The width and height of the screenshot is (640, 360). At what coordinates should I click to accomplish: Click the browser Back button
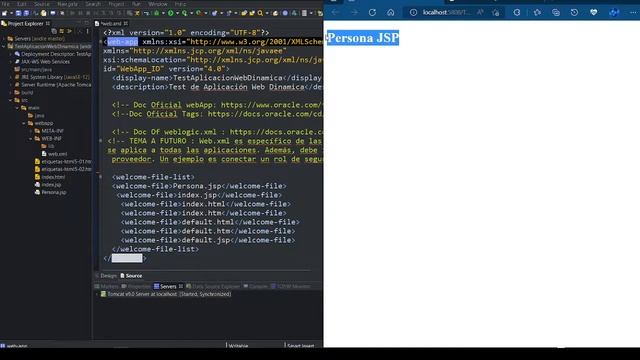pyautogui.click(x=335, y=12)
